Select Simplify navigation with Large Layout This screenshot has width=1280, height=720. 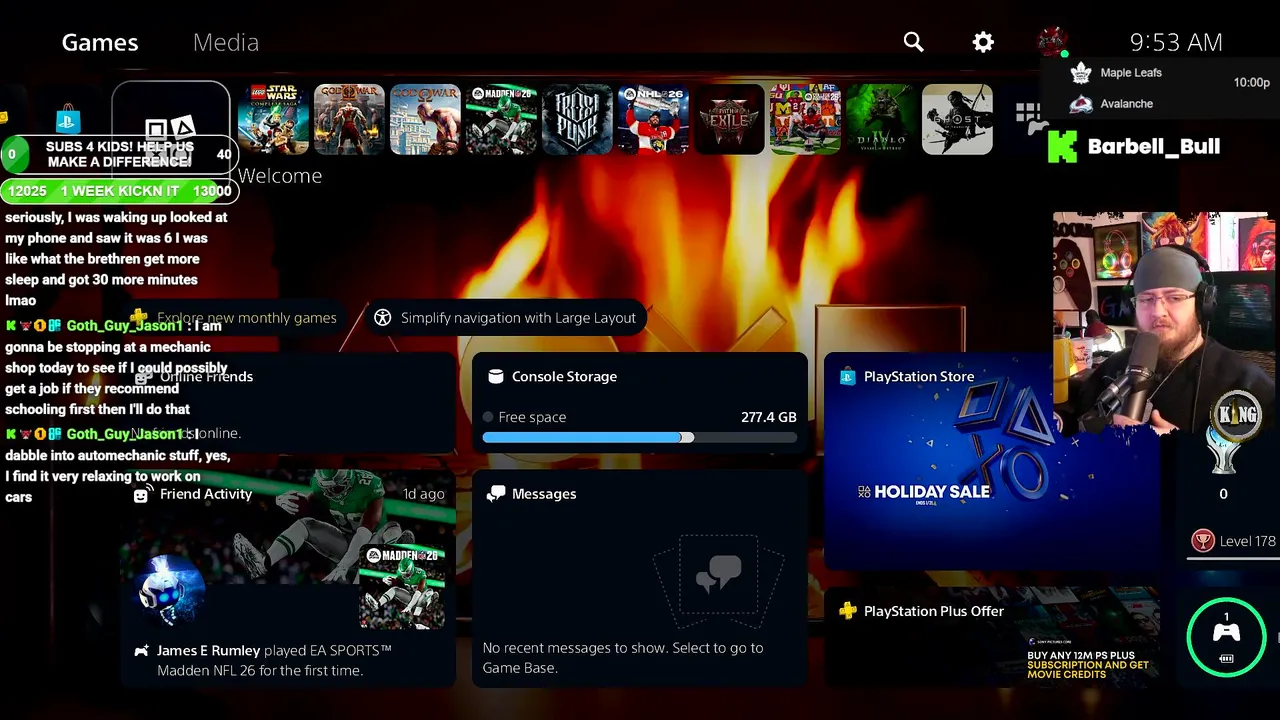(x=505, y=318)
